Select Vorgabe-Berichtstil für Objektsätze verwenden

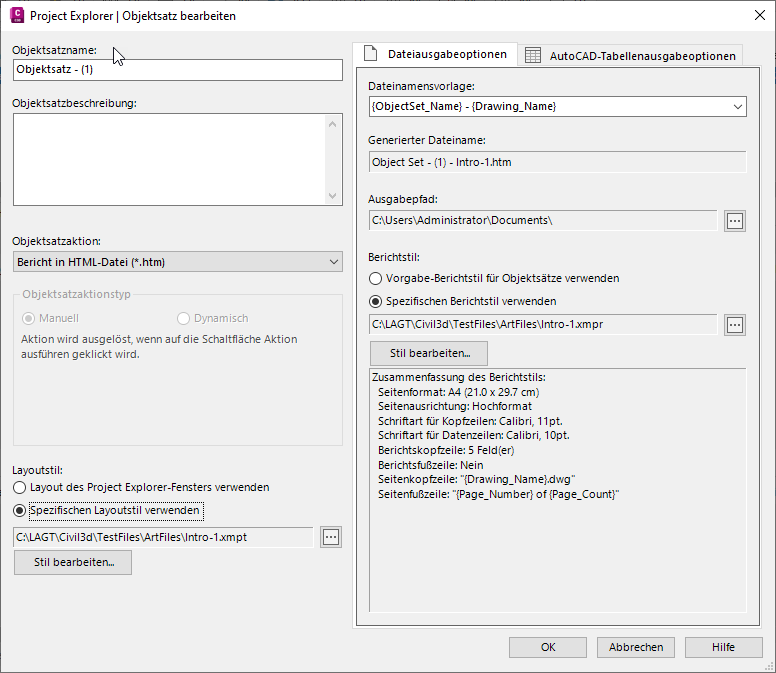[376, 278]
